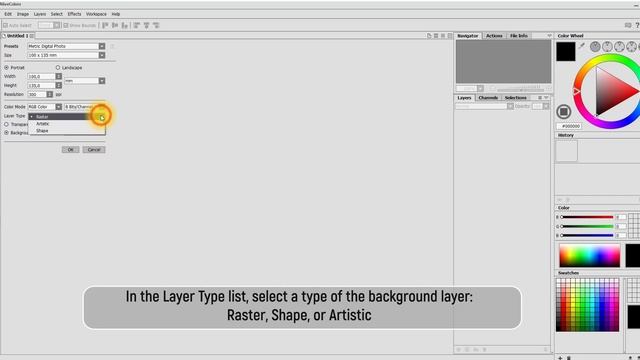This screenshot has width=640, height=360.
Task: Click the Width stepper arrows
Action: pyautogui.click(x=59, y=76)
